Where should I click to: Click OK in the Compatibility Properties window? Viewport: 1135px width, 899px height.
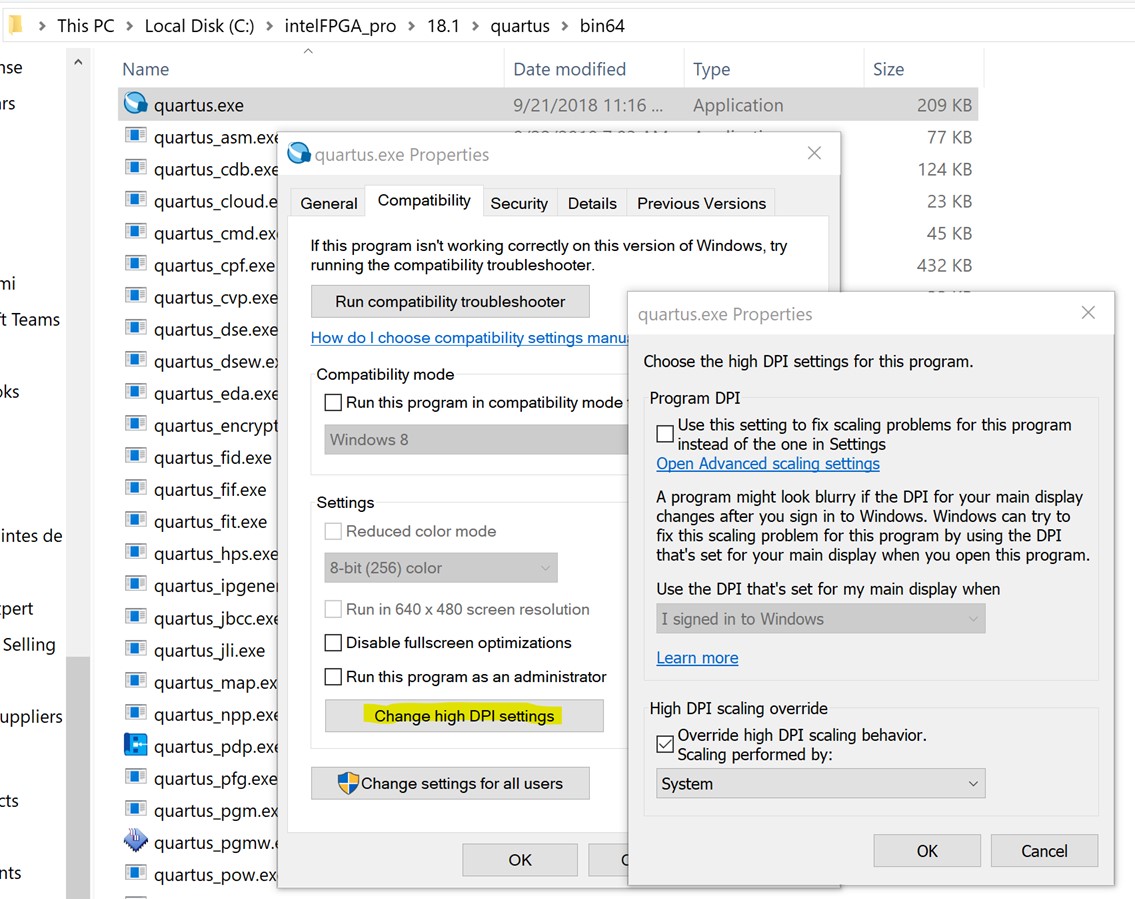click(x=520, y=860)
